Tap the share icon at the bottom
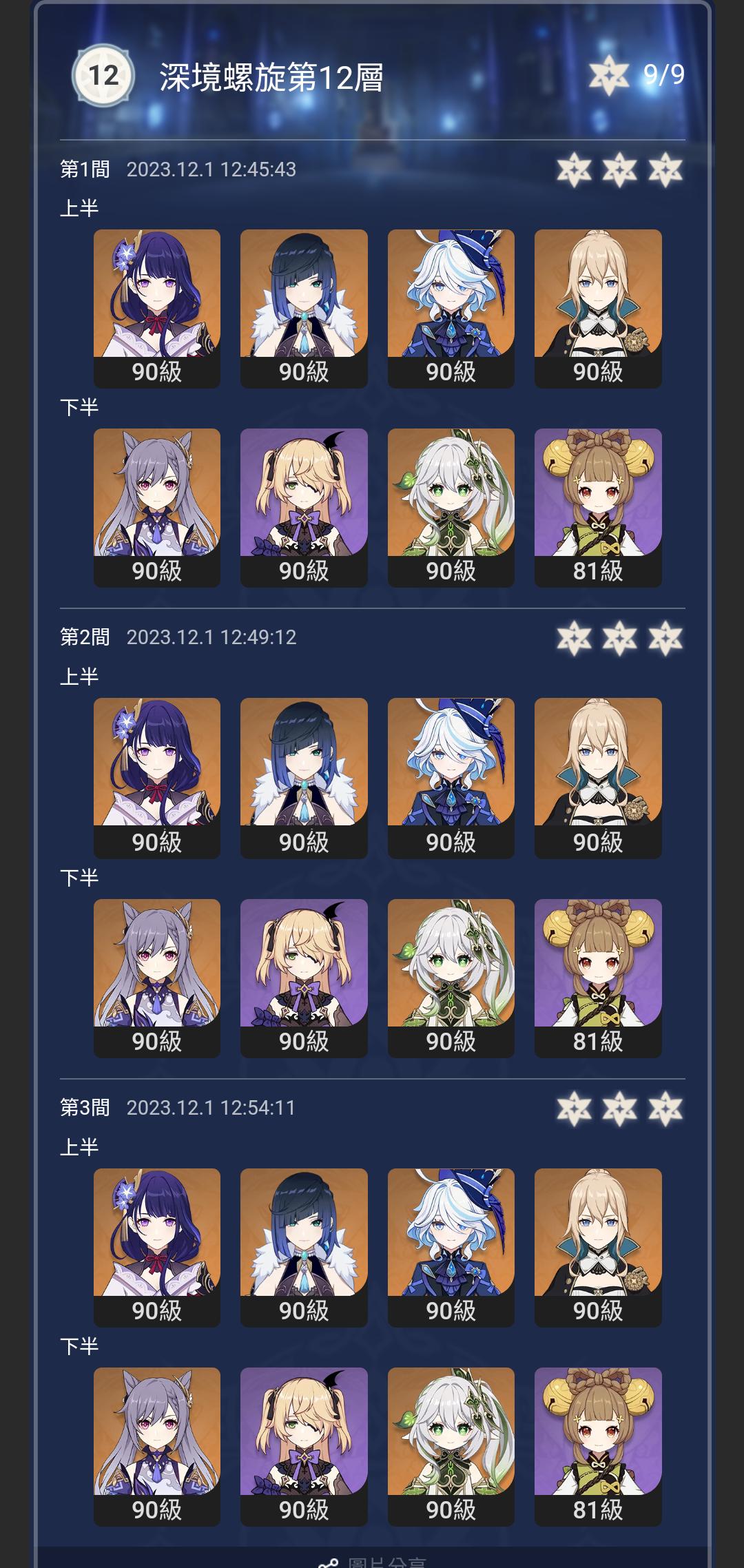Viewport: 744px width, 1568px height. pyautogui.click(x=328, y=1562)
